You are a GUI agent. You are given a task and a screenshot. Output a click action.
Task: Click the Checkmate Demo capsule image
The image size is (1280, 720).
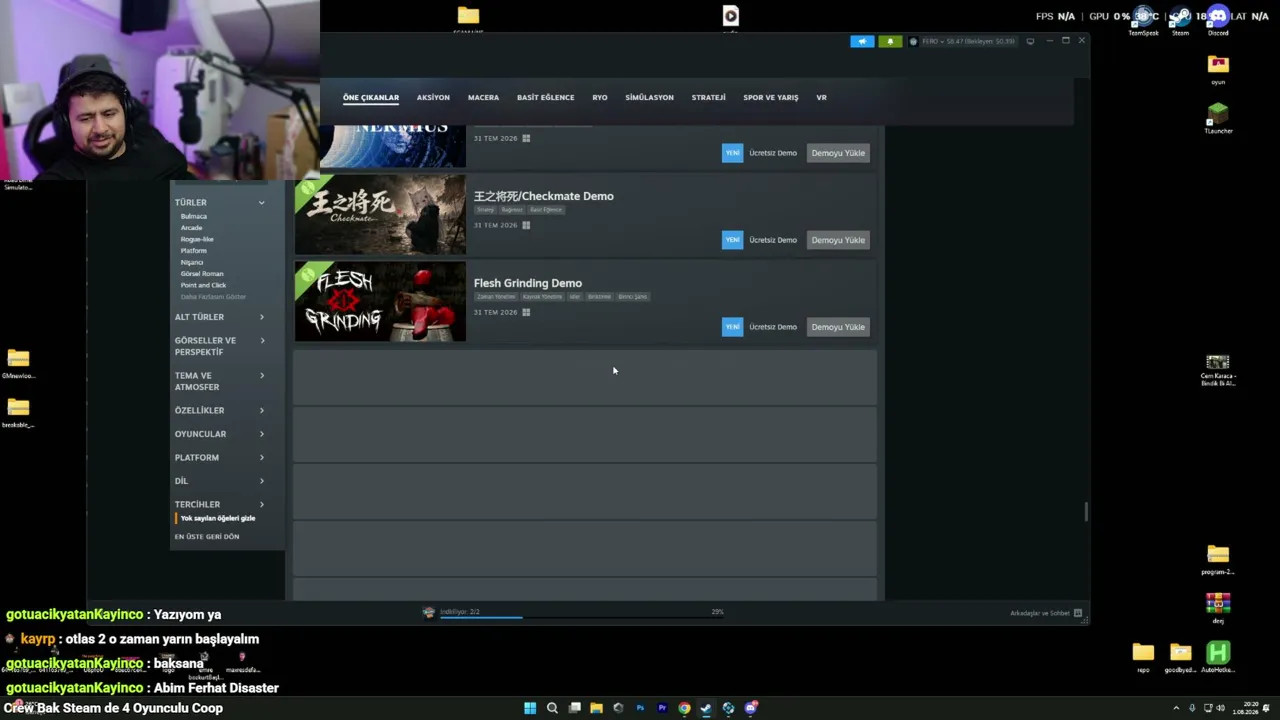pos(380,214)
